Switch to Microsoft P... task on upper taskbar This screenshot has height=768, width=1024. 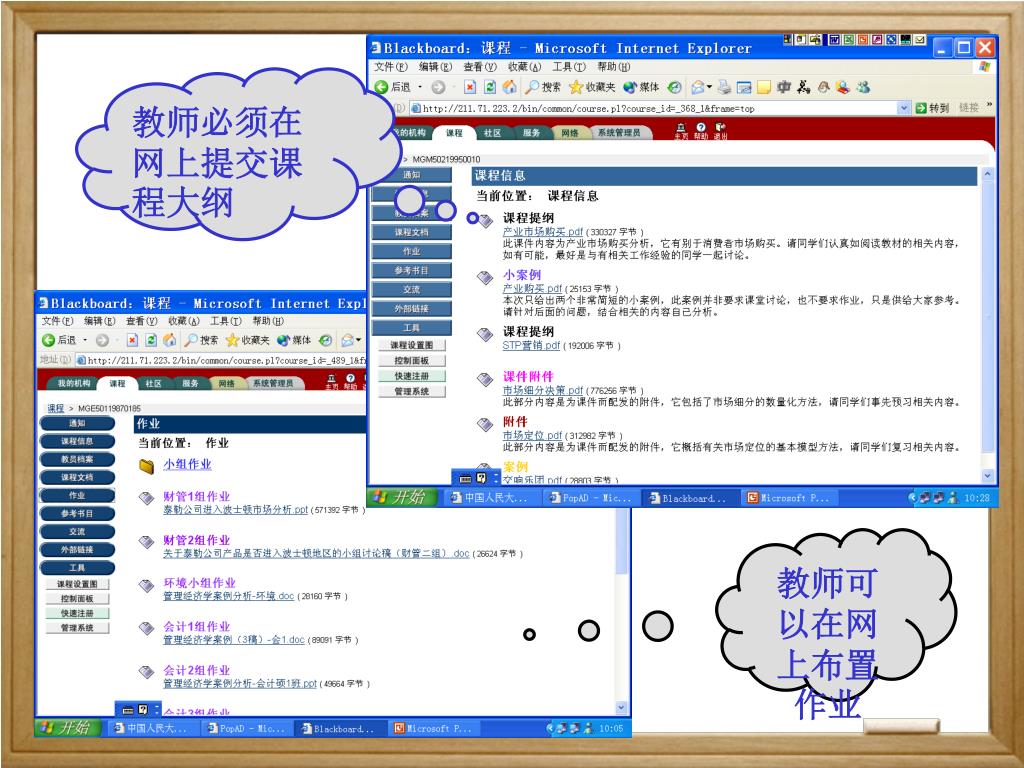790,498
